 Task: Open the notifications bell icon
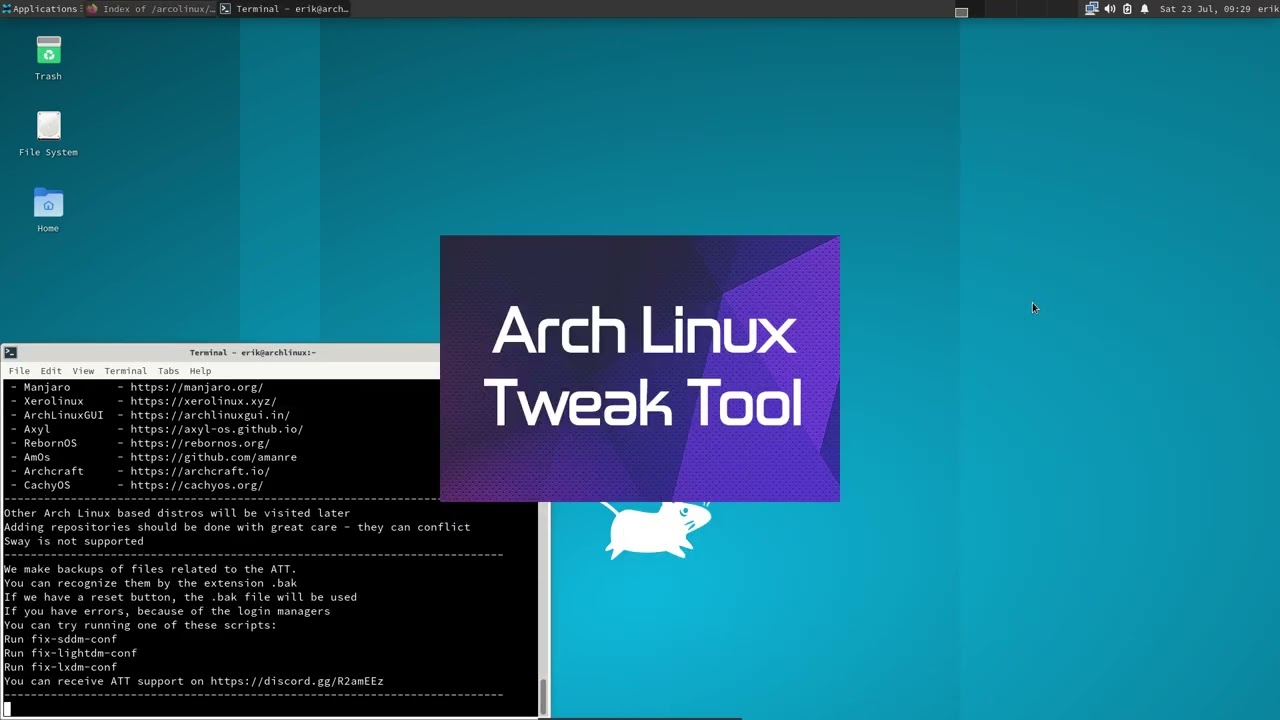click(1145, 9)
